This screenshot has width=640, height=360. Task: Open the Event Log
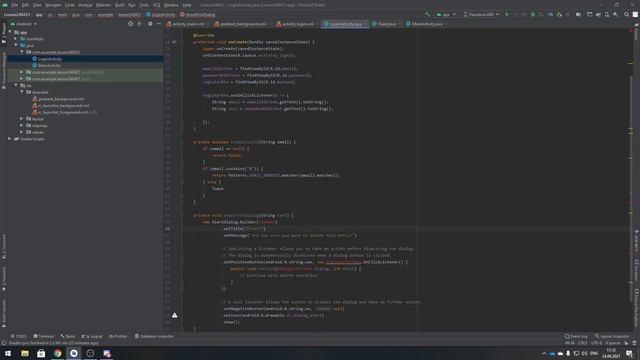tap(576, 336)
